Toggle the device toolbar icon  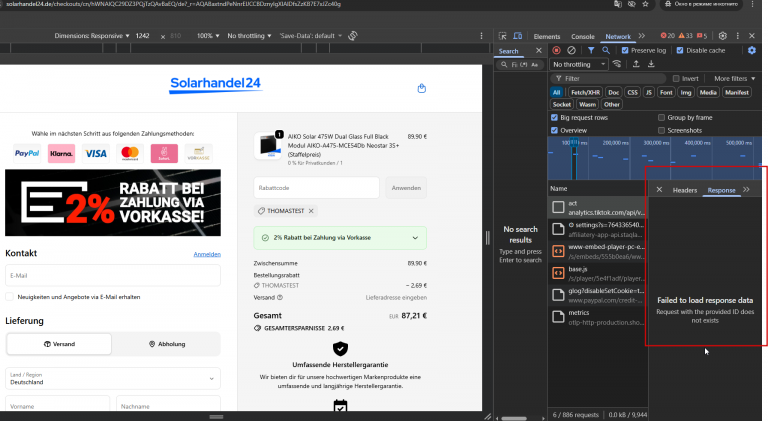coord(518,36)
